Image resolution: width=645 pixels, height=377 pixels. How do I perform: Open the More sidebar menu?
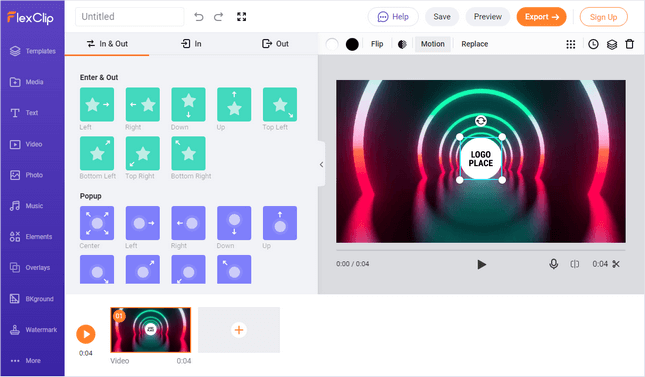tap(26, 361)
